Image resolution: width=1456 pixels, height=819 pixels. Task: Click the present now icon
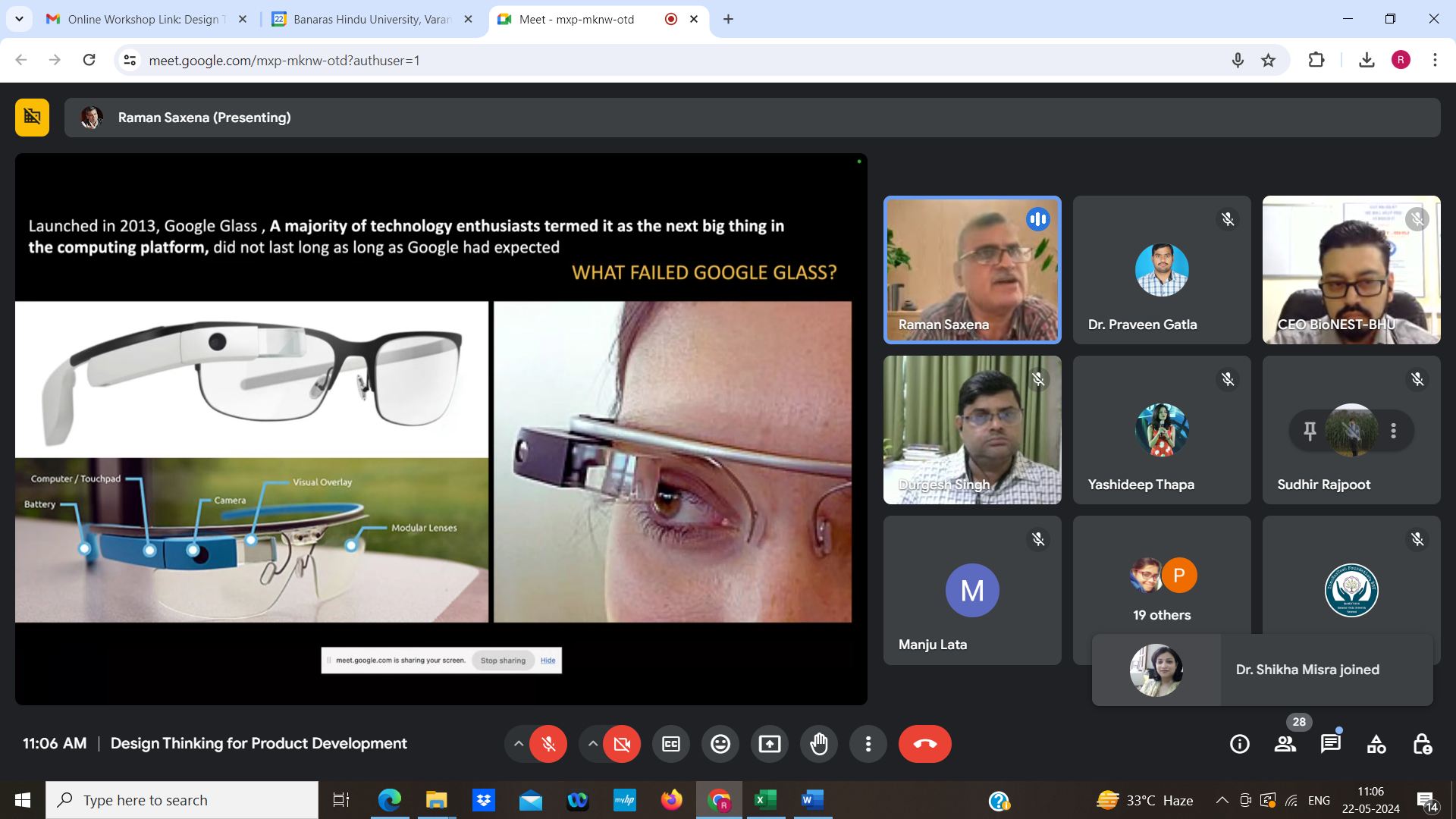tap(769, 744)
